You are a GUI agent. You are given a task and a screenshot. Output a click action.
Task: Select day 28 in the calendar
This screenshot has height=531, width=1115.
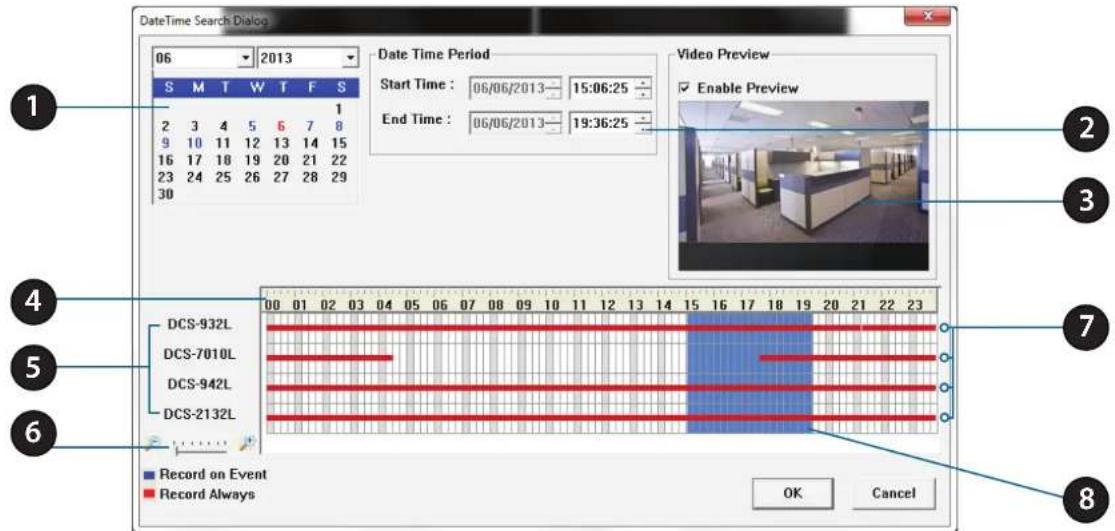coord(310,177)
